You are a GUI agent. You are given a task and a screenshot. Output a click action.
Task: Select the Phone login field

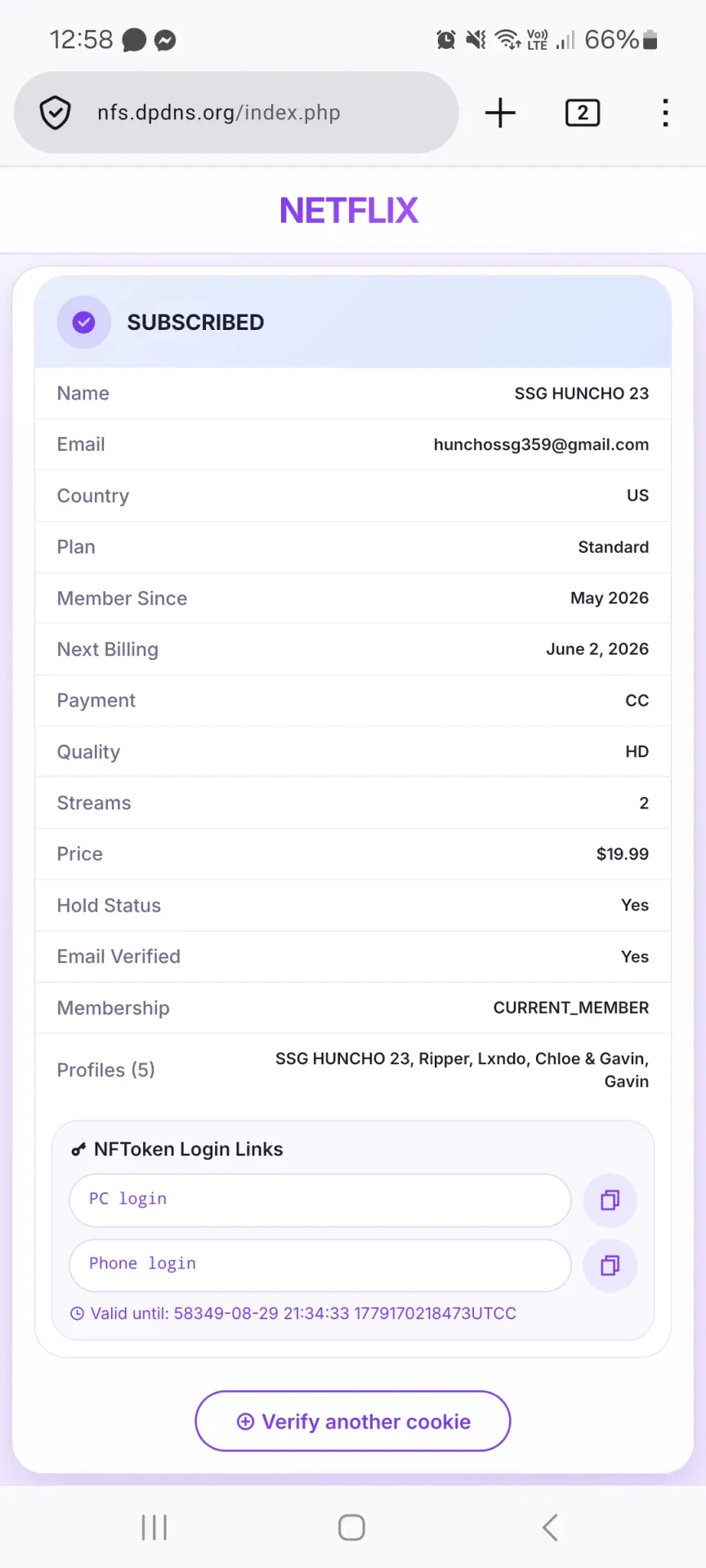(320, 1266)
